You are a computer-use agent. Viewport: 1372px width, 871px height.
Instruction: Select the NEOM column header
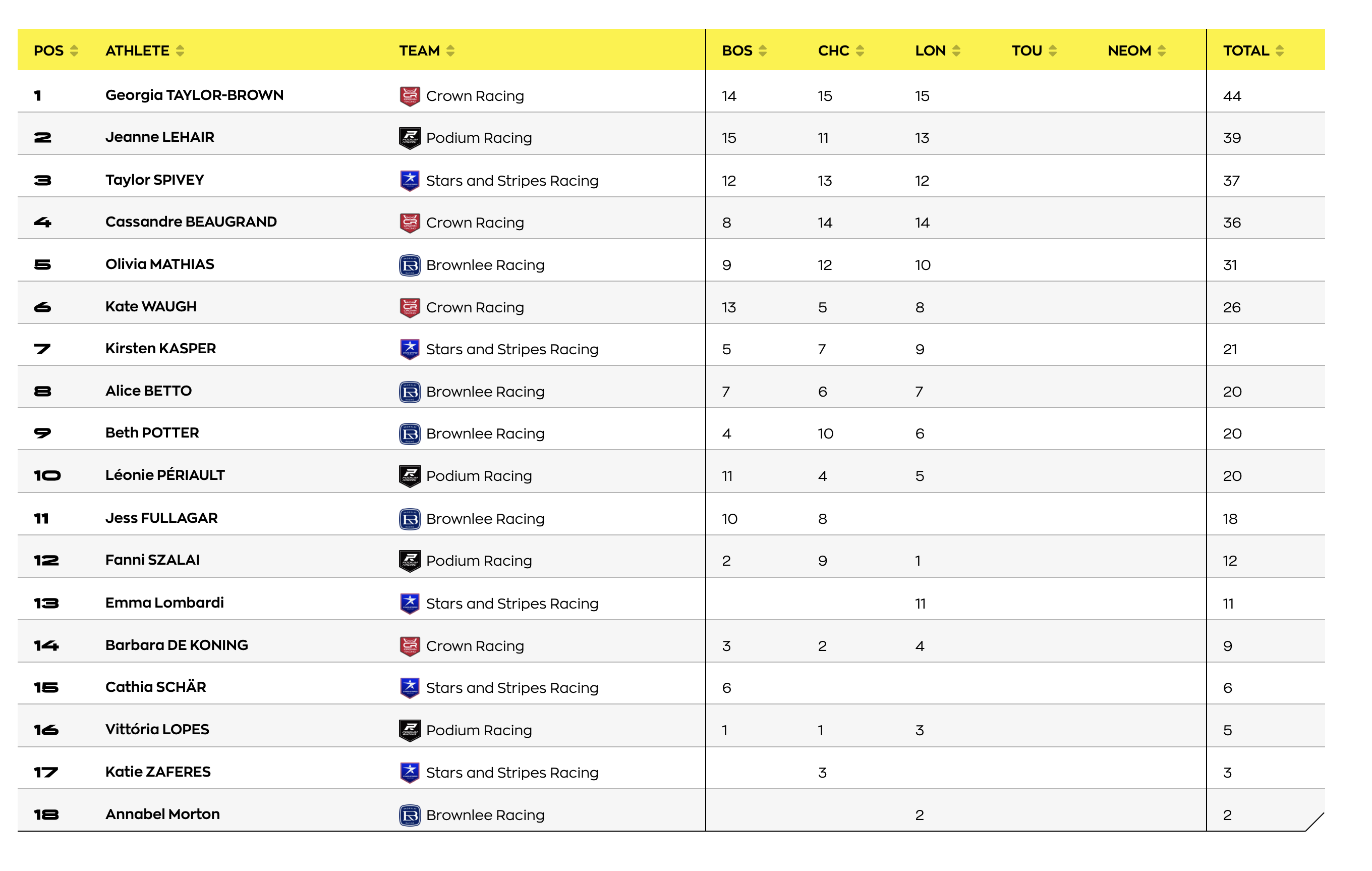[1129, 51]
